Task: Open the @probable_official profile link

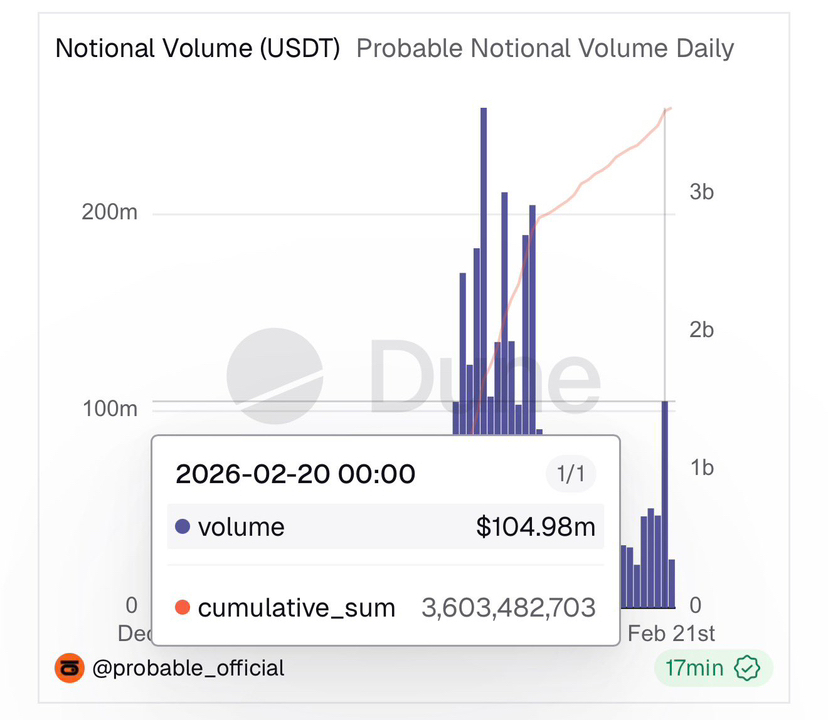Action: tap(188, 668)
